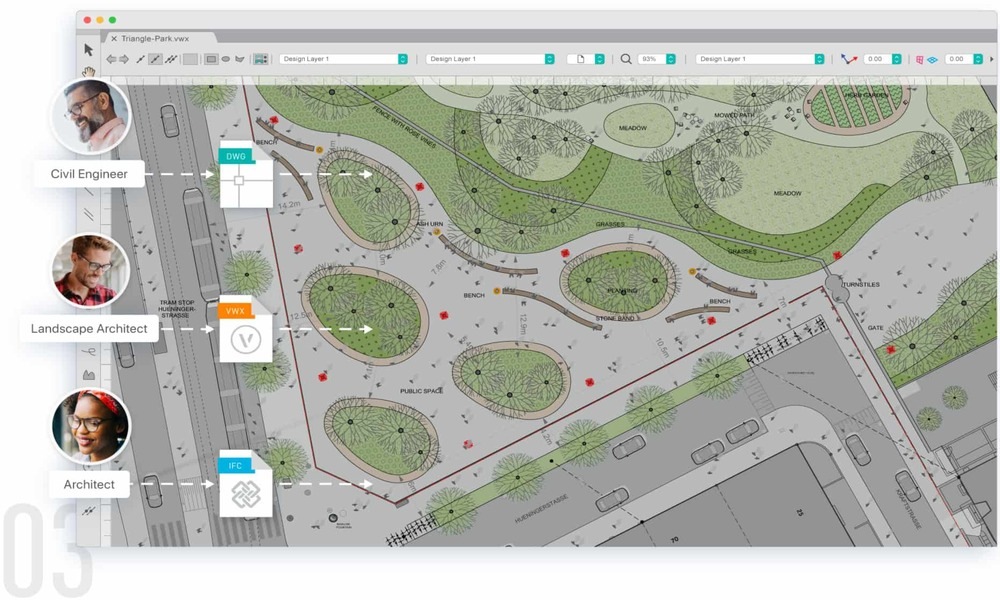Click the Civil Engineer label

point(89,174)
